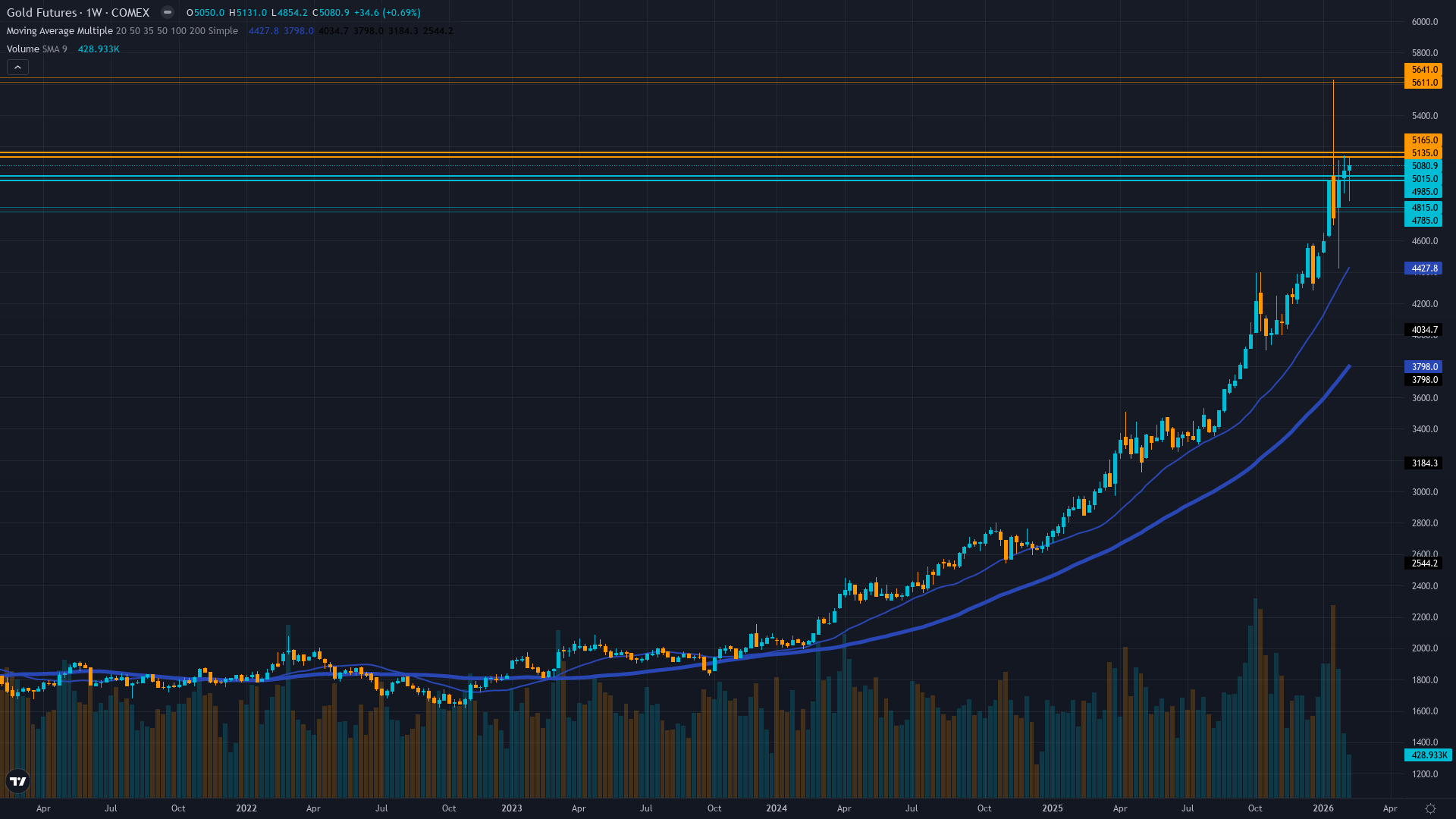The width and height of the screenshot is (1456, 819).
Task: Click the market status pill beside COMEX
Action: click(x=168, y=12)
